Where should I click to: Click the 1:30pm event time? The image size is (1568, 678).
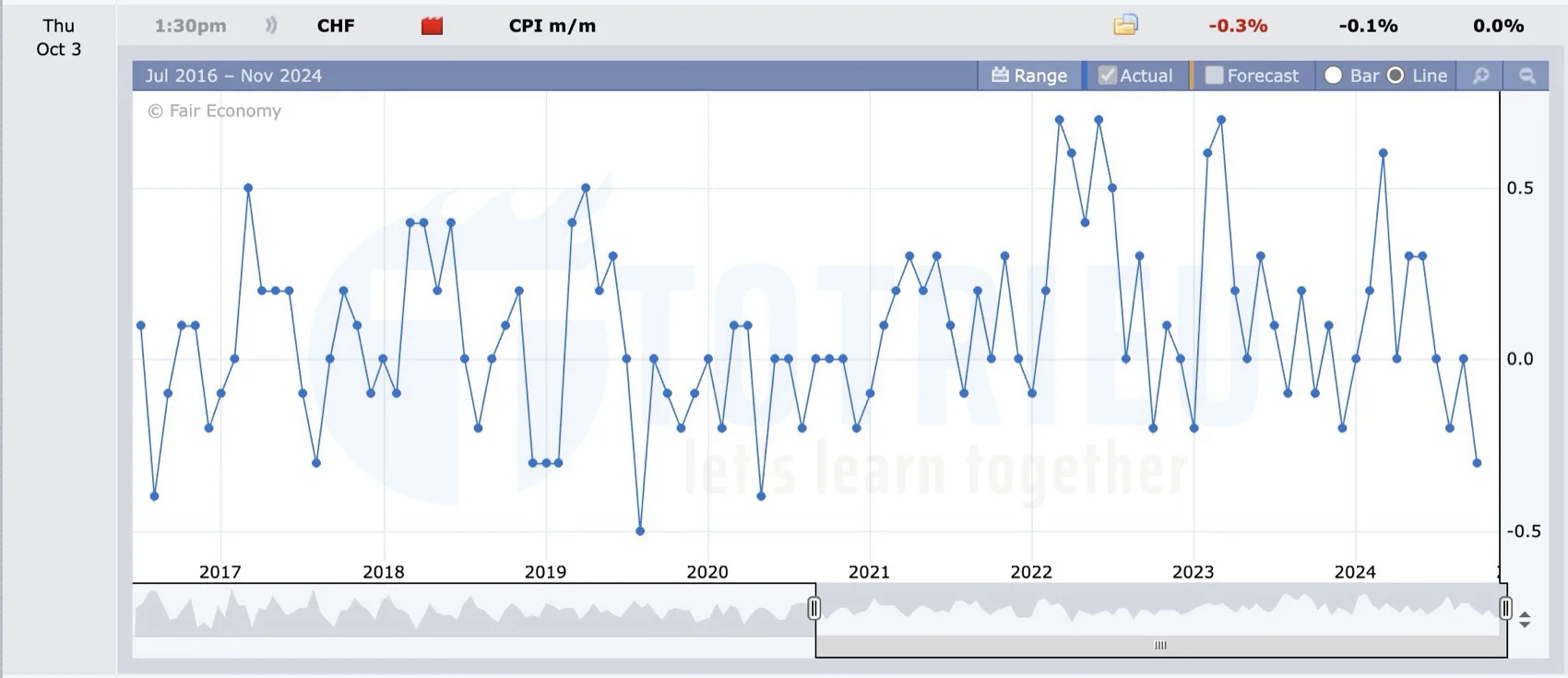(190, 26)
